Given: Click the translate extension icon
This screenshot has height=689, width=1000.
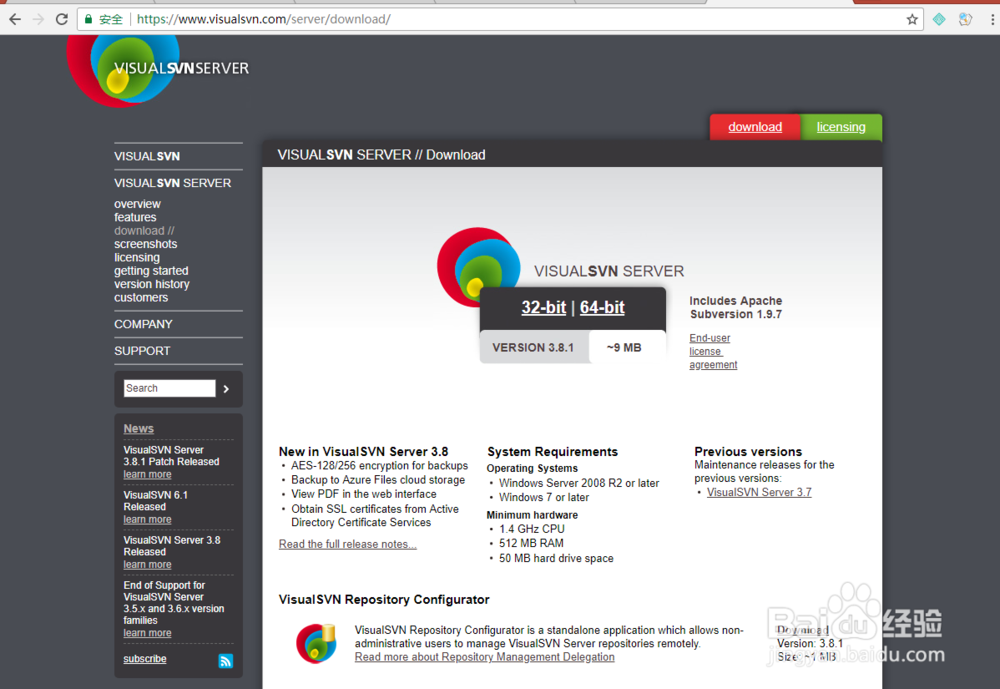Looking at the screenshot, I should (x=966, y=19).
